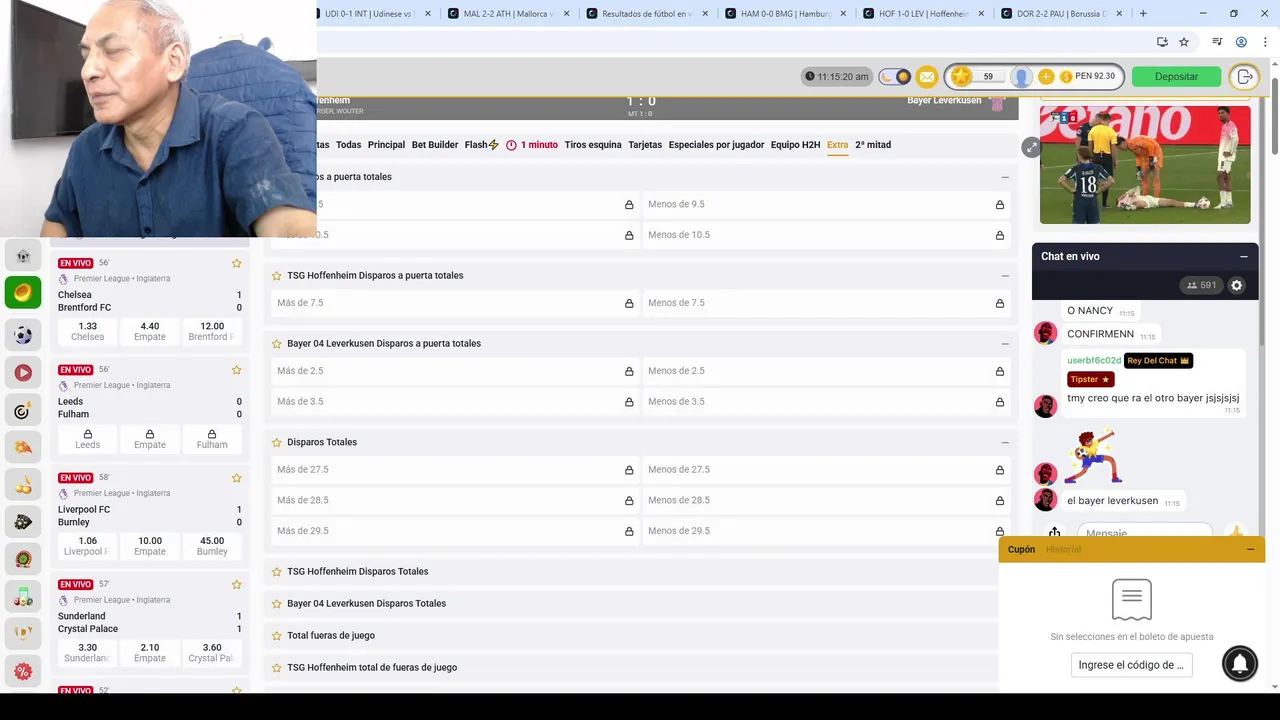1280x720 pixels.
Task: Click the notification bell icon
Action: click(x=1240, y=664)
